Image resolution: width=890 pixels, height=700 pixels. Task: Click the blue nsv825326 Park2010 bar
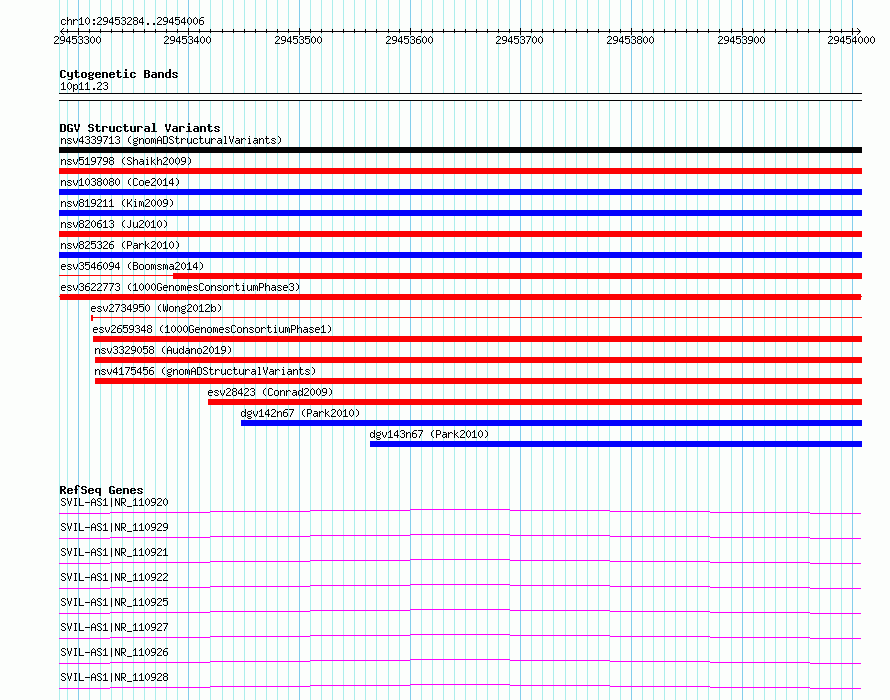point(460,255)
